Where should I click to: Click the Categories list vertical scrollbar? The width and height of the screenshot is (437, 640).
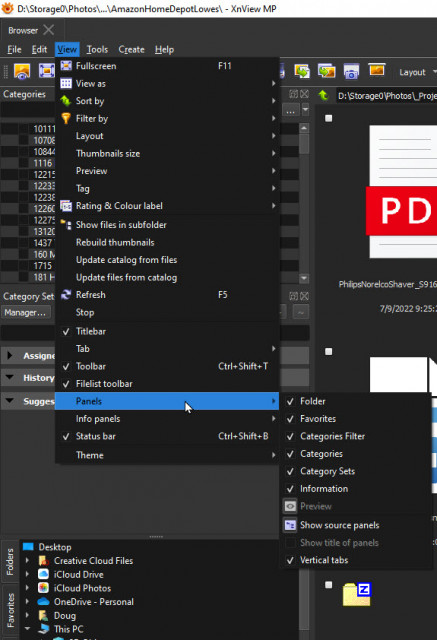point(304,203)
